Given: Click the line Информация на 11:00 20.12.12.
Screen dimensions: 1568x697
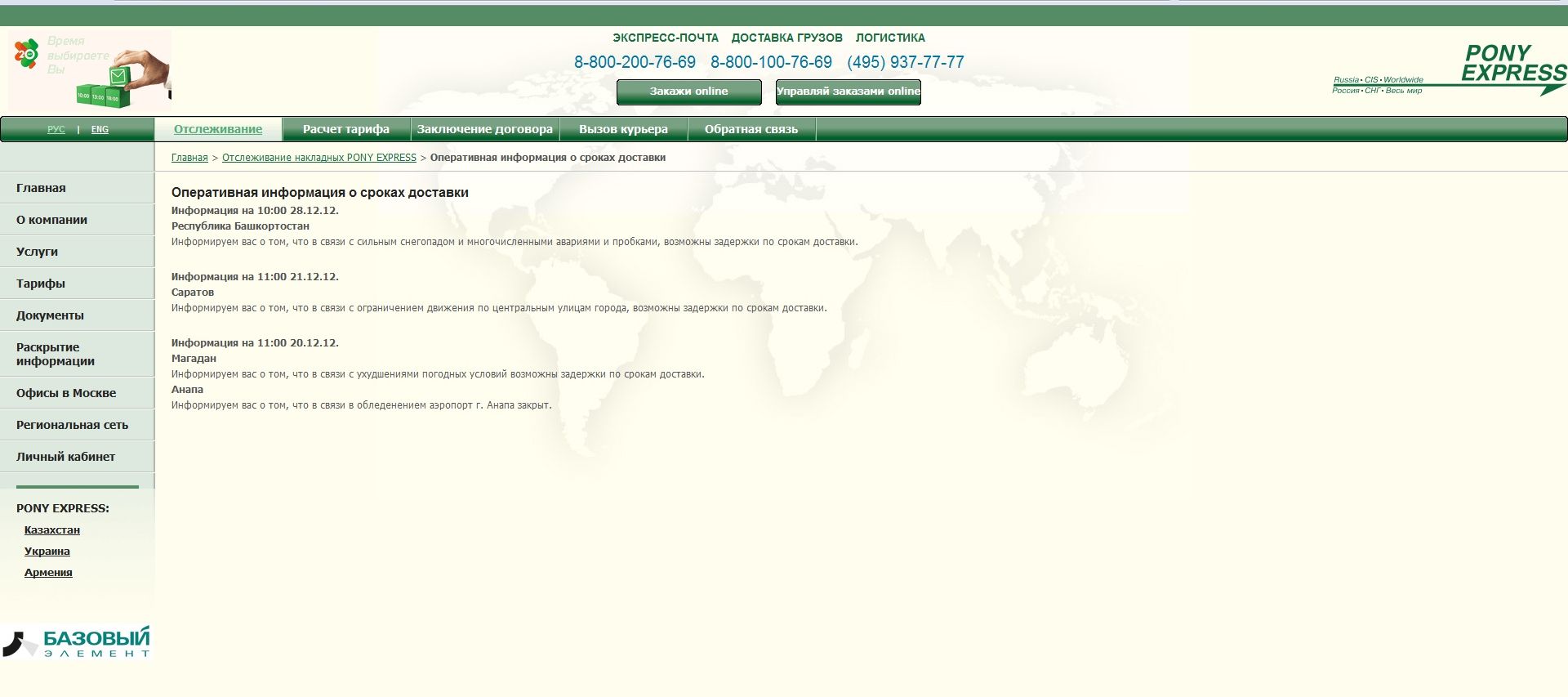Looking at the screenshot, I should coord(255,343).
